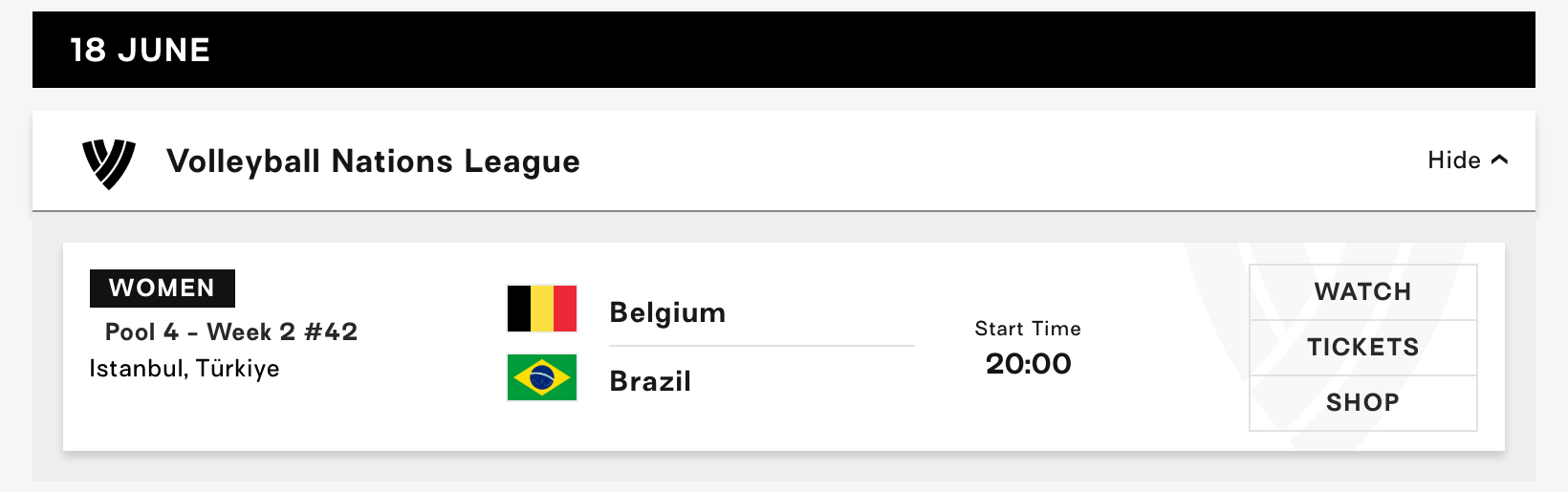The height and width of the screenshot is (492, 1568).
Task: Click the Belgium flag icon
Action: (x=542, y=309)
